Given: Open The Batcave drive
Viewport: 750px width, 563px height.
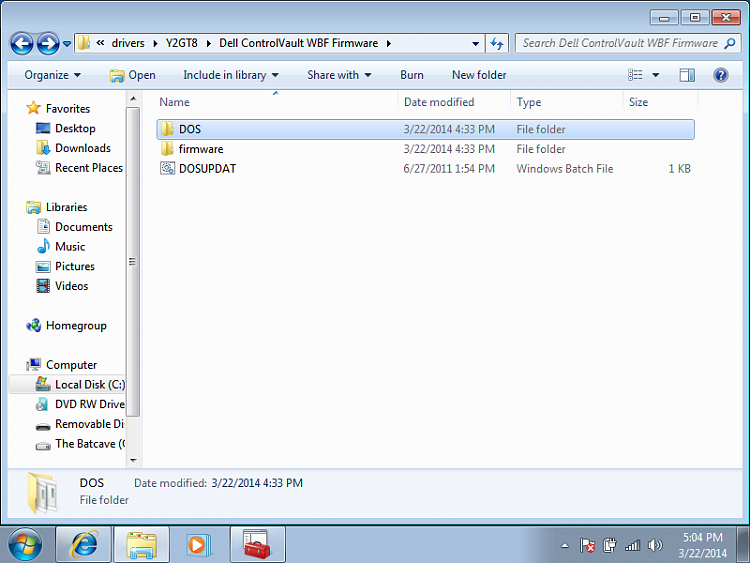Looking at the screenshot, I should (x=90, y=444).
